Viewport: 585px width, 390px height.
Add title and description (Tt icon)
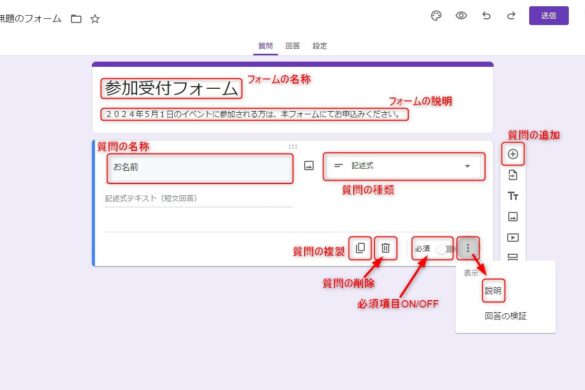pyautogui.click(x=513, y=196)
